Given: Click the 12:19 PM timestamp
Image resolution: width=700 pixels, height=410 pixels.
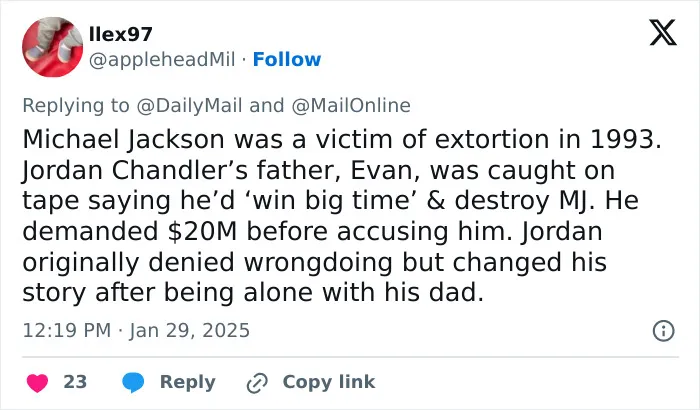Looking at the screenshot, I should coord(67,331).
